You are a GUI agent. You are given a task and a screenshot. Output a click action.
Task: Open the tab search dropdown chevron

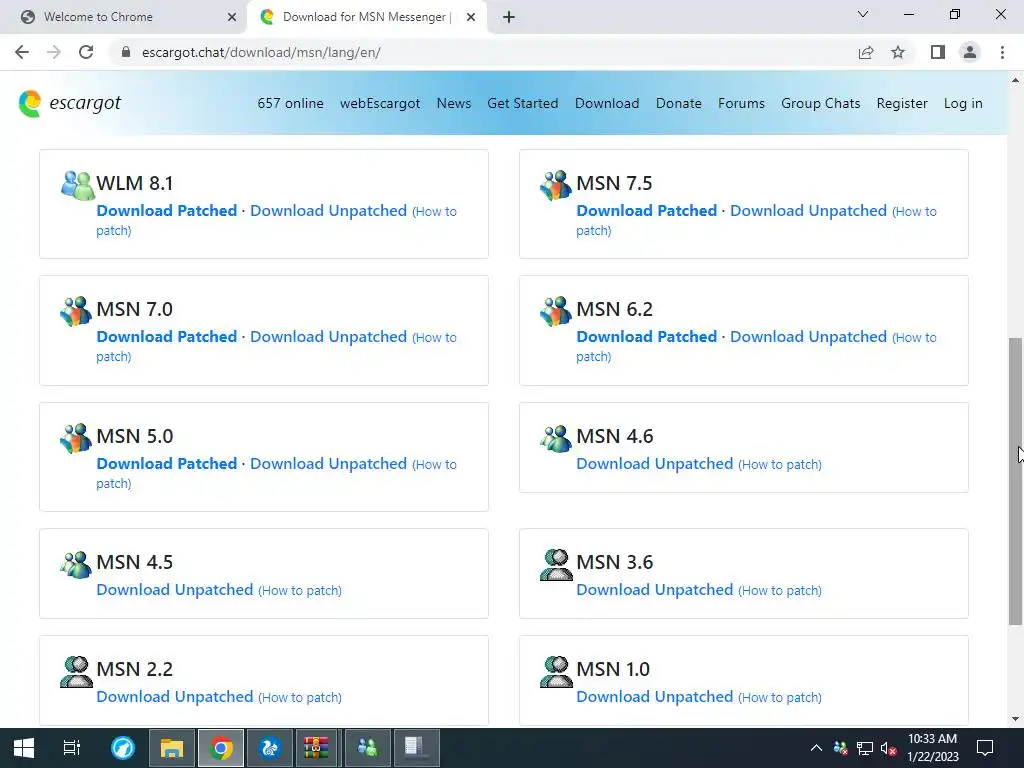[863, 14]
